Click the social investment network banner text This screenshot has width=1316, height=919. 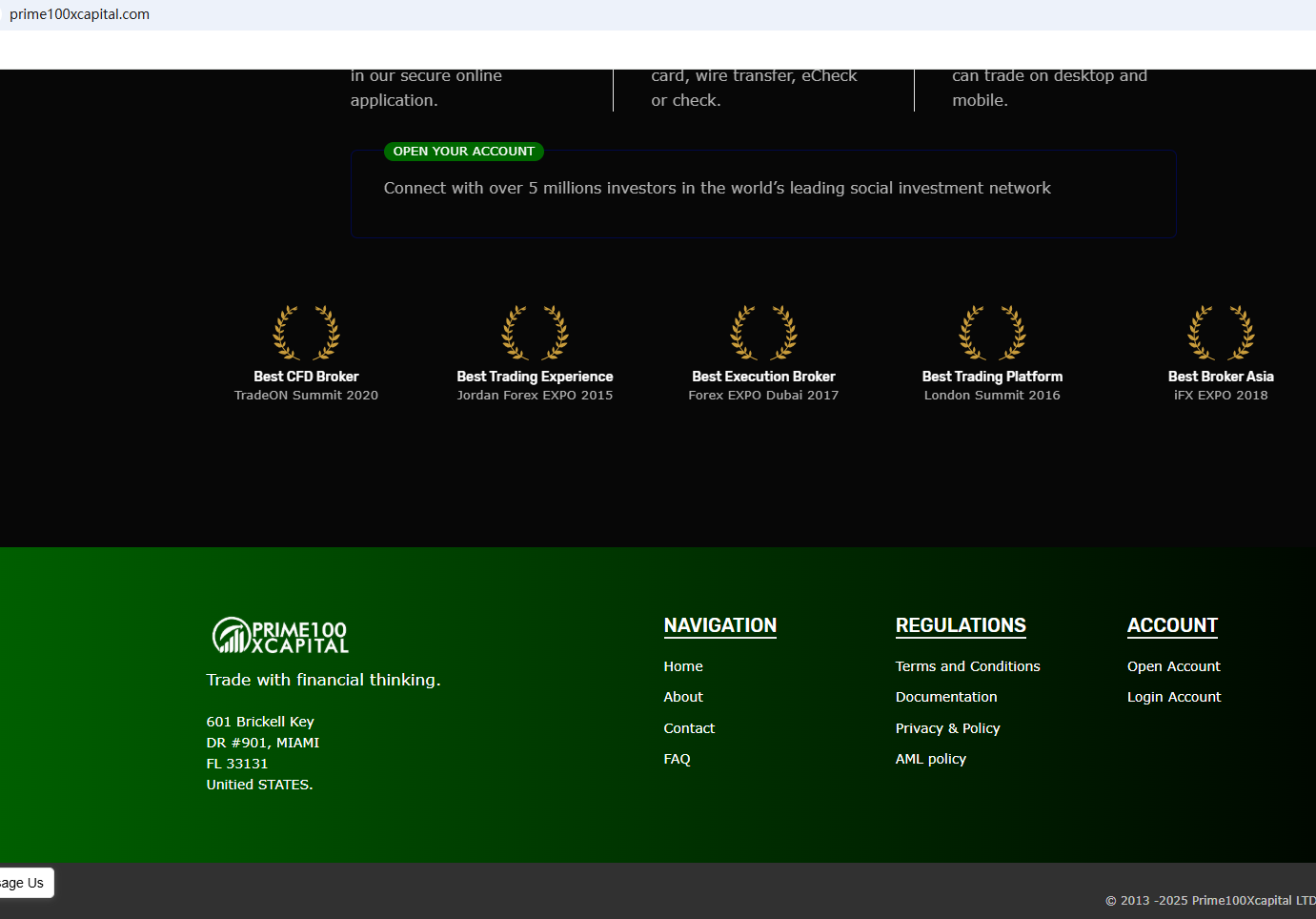(x=717, y=189)
